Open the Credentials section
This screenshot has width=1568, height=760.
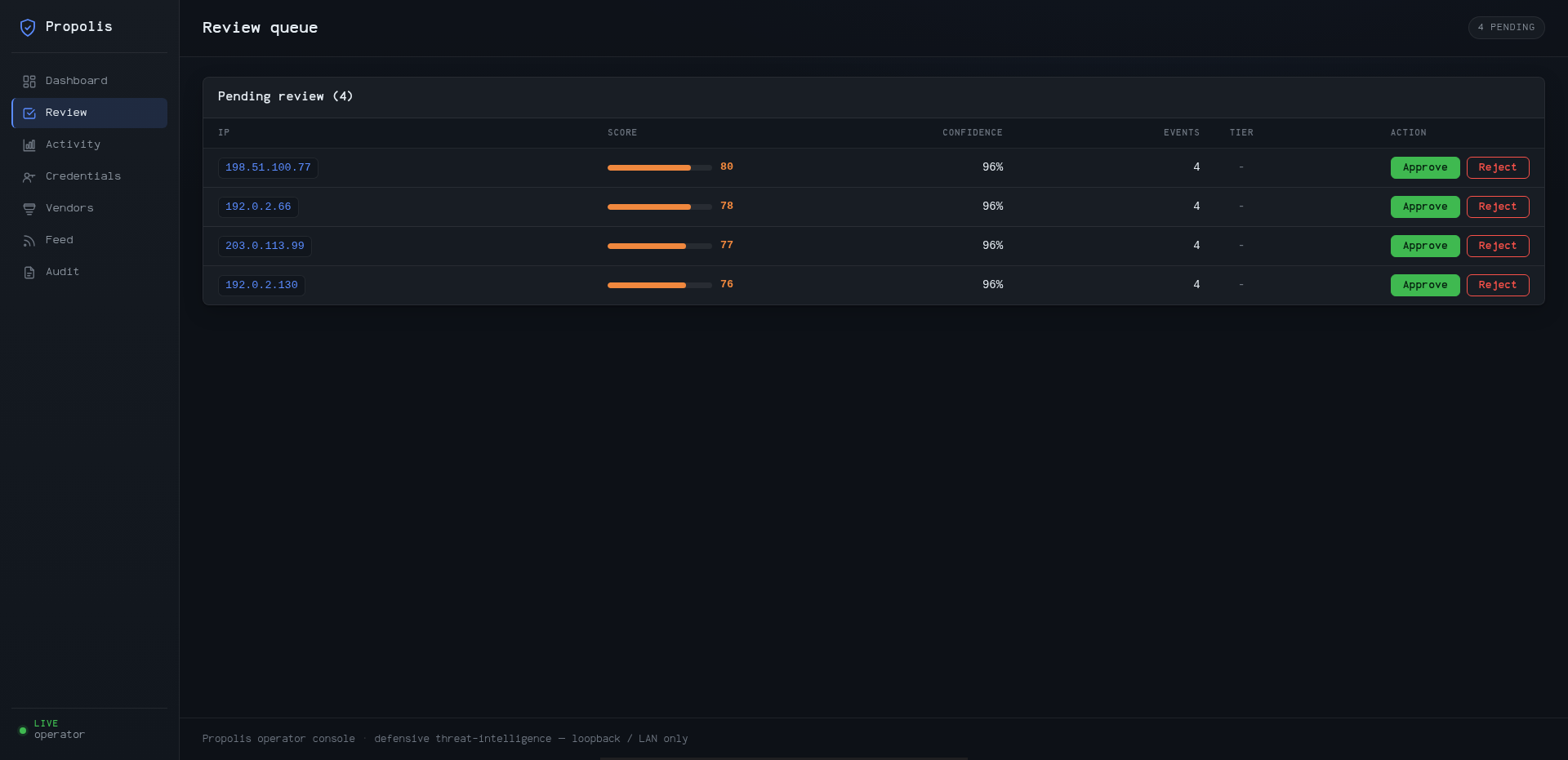click(89, 176)
